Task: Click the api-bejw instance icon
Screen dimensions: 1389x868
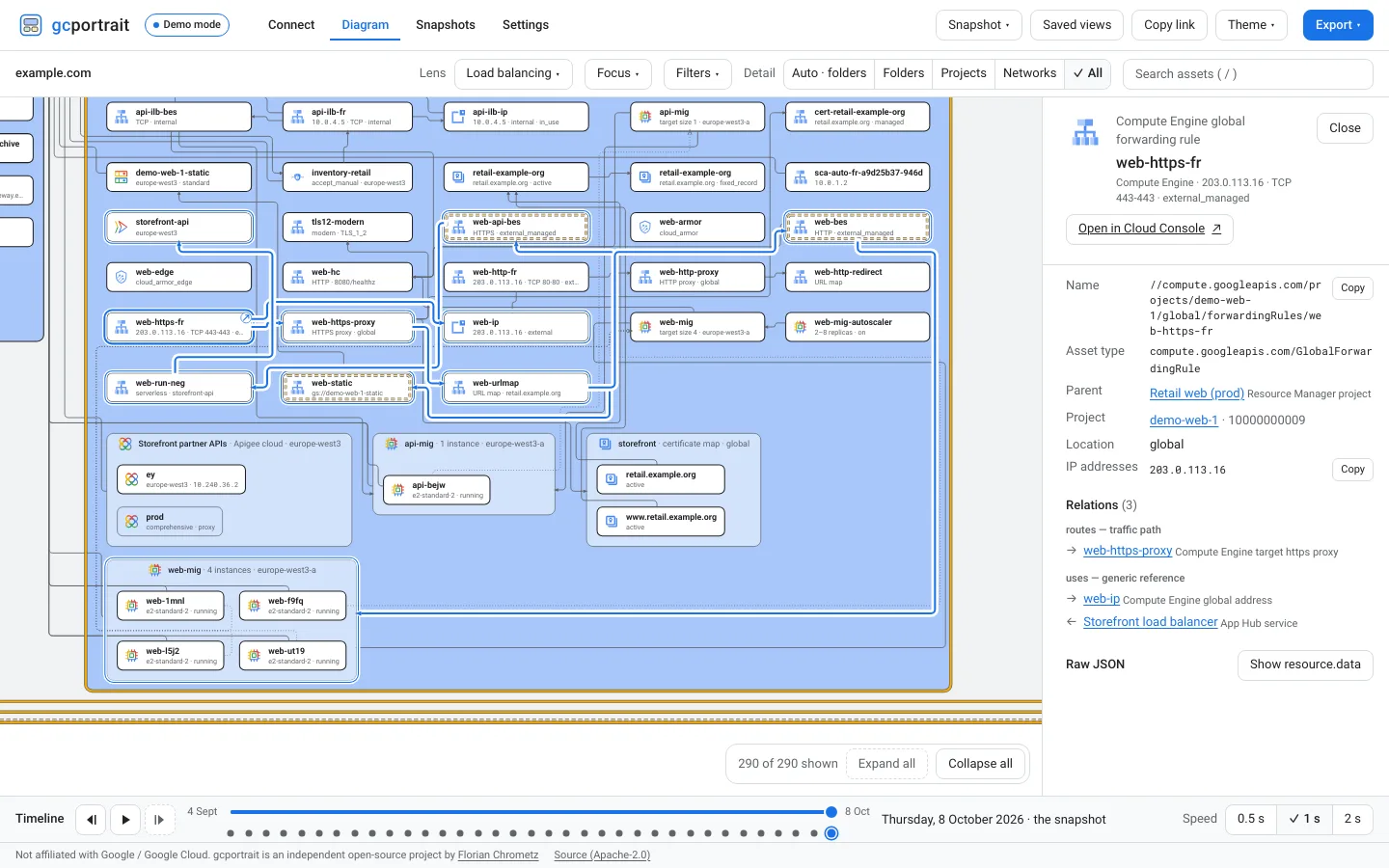Action: pos(398,490)
